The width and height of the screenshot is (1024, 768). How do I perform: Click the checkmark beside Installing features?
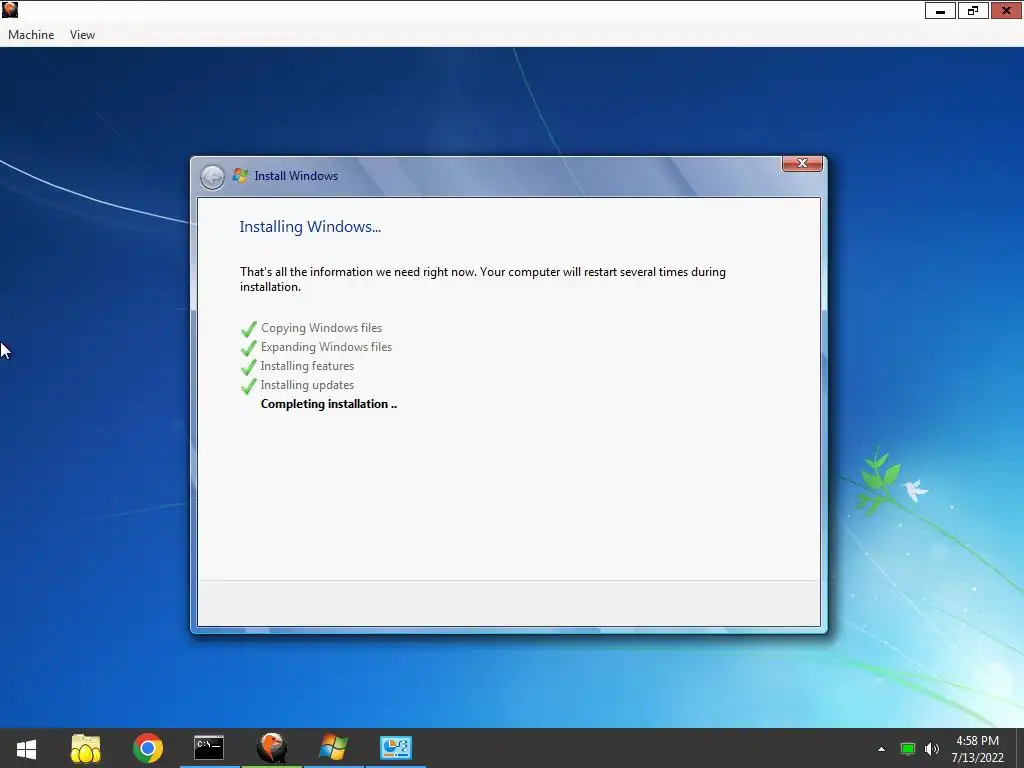pos(248,367)
